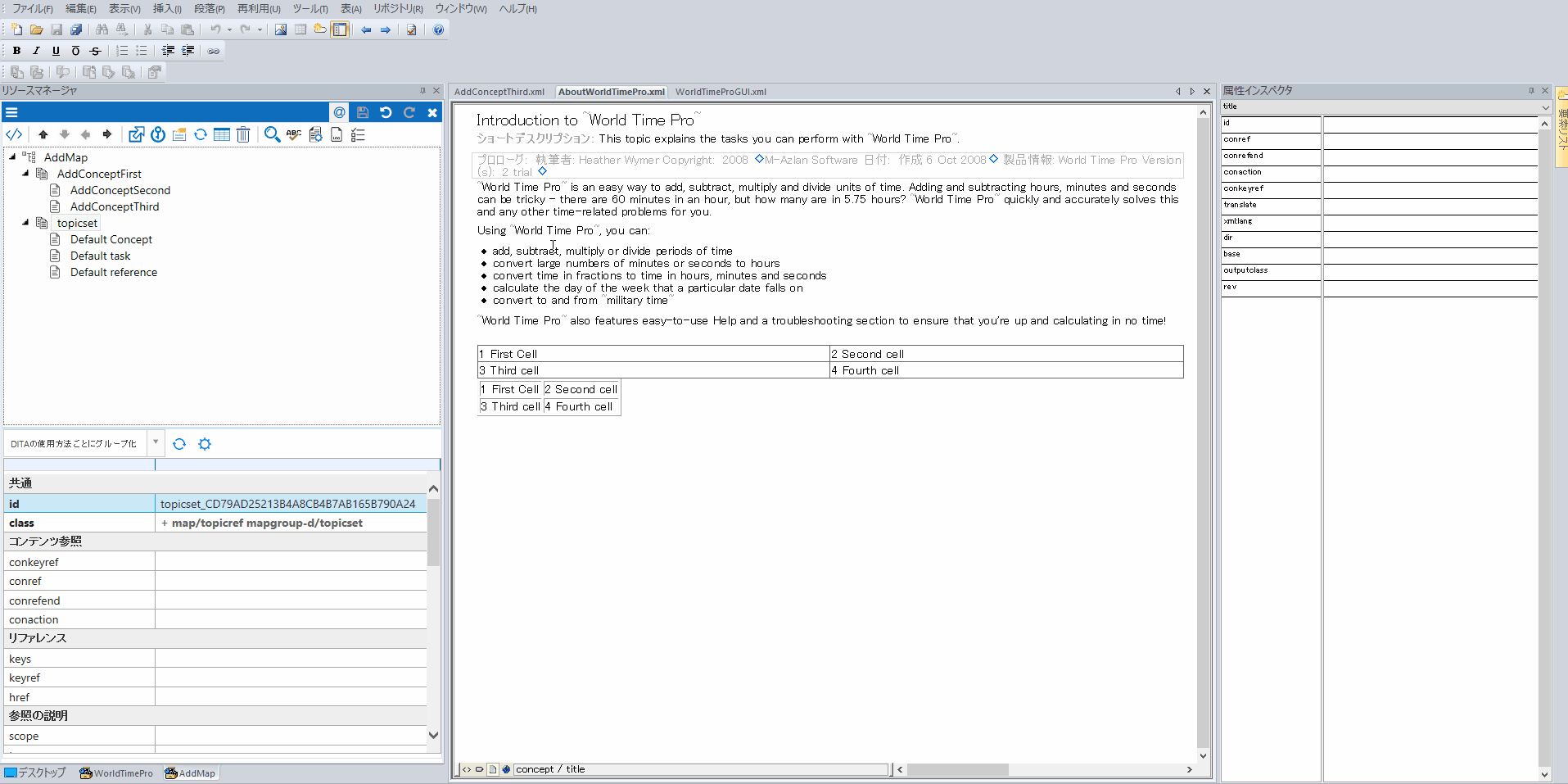1568x784 pixels.
Task: Switch to WorldTimeProGUI.xml tab
Action: [x=721, y=92]
